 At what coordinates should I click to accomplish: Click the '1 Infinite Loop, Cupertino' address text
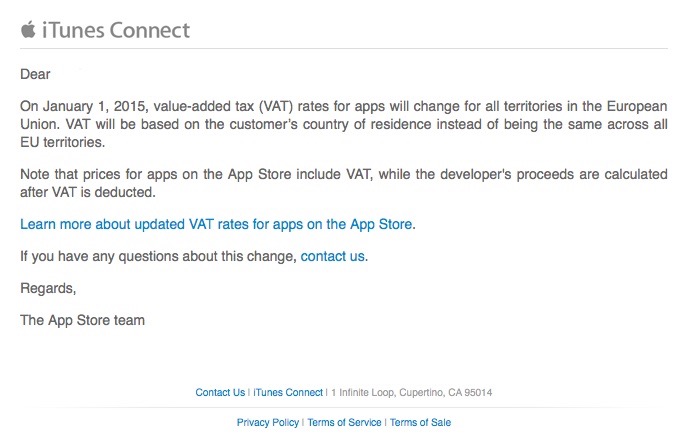point(412,392)
